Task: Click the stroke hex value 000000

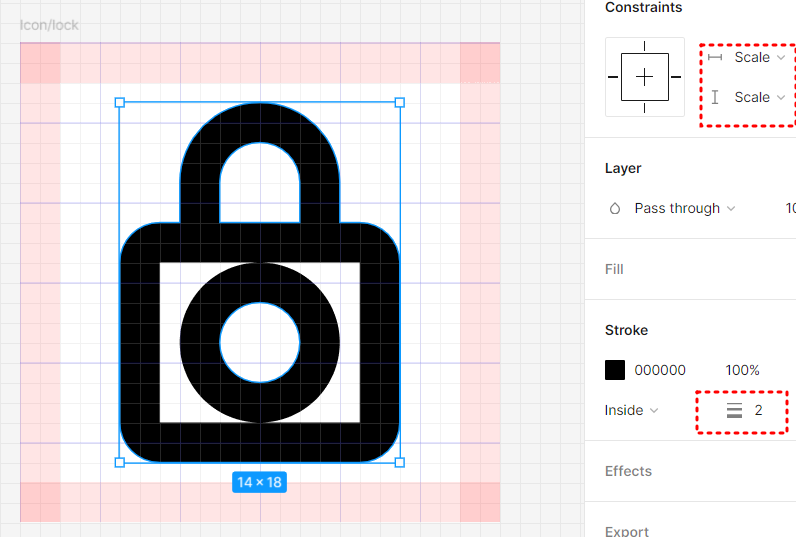Action: click(x=659, y=370)
